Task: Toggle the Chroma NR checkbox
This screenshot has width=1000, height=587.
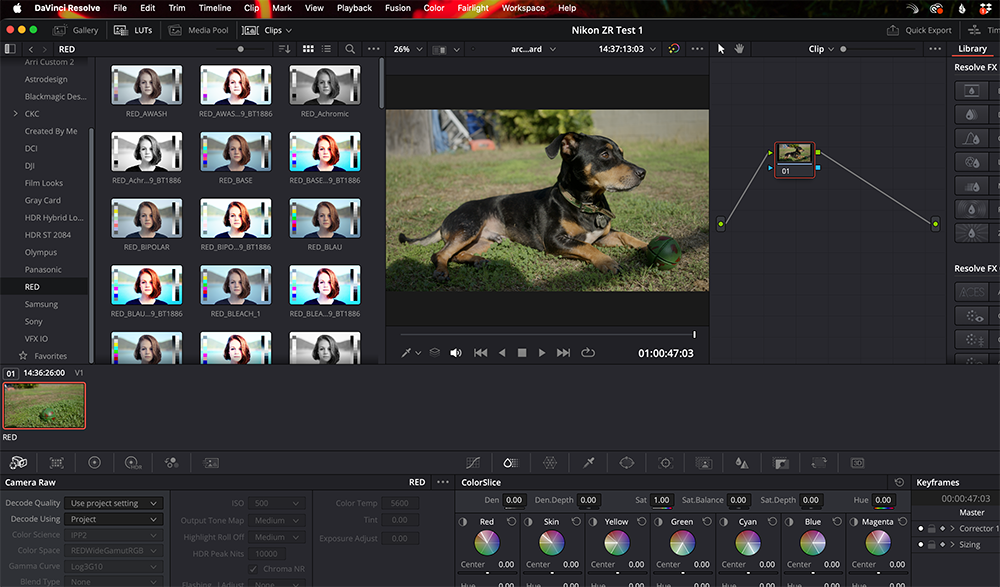Action: point(253,569)
